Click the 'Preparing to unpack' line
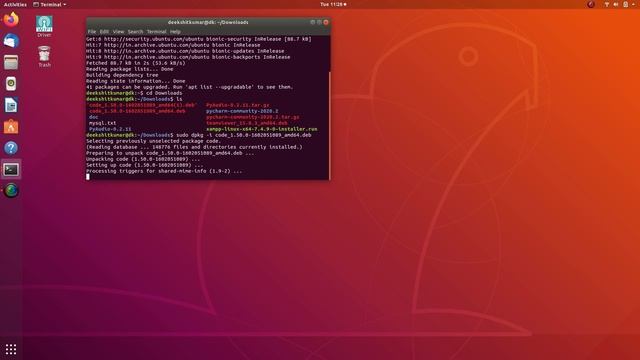This screenshot has width=640, height=360. point(170,153)
